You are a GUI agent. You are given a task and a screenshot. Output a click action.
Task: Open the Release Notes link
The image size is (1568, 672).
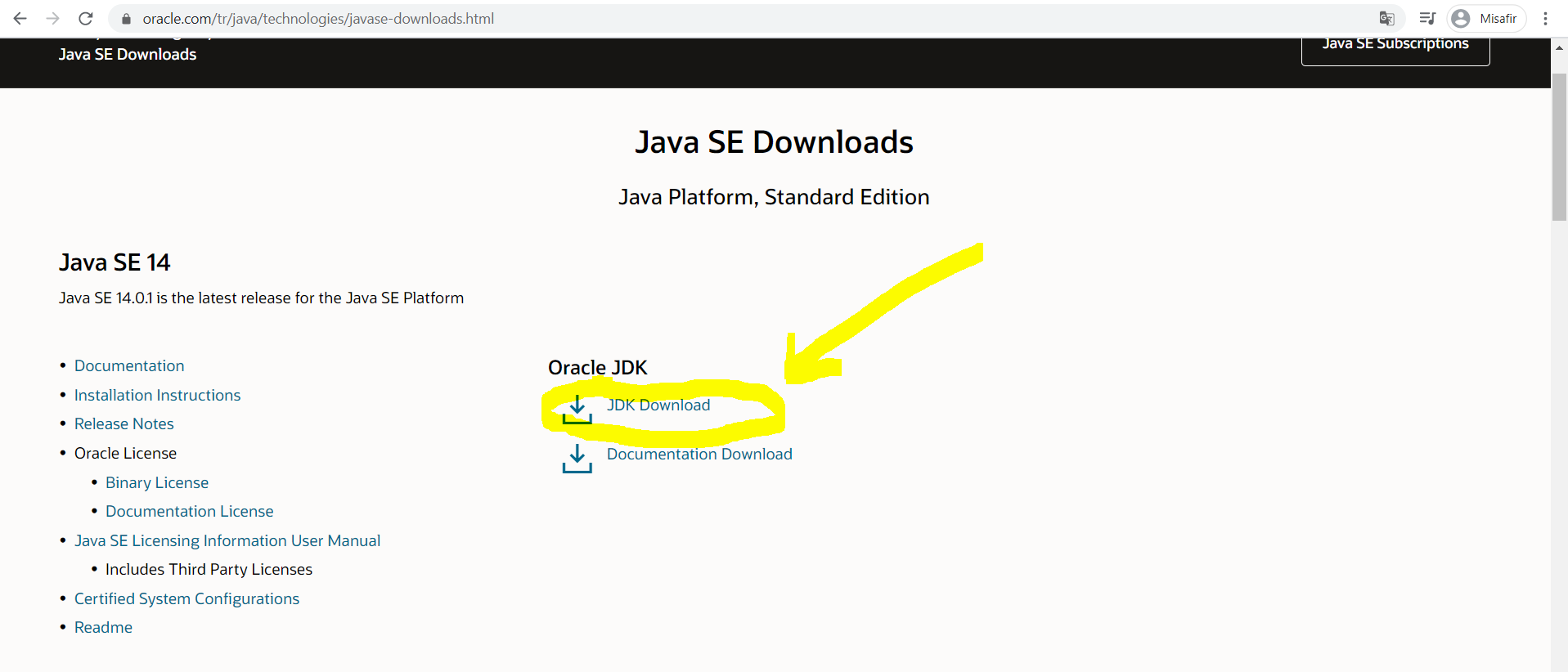pos(124,423)
